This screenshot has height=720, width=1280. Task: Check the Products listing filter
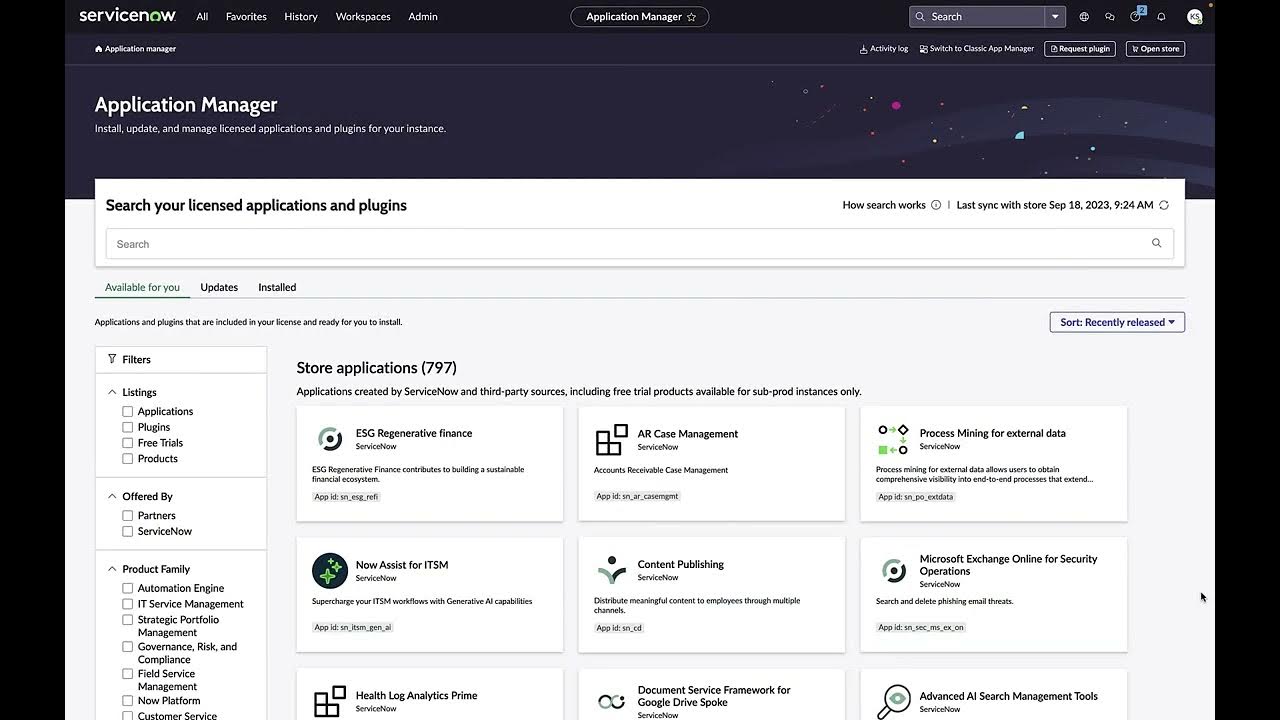pyautogui.click(x=127, y=459)
